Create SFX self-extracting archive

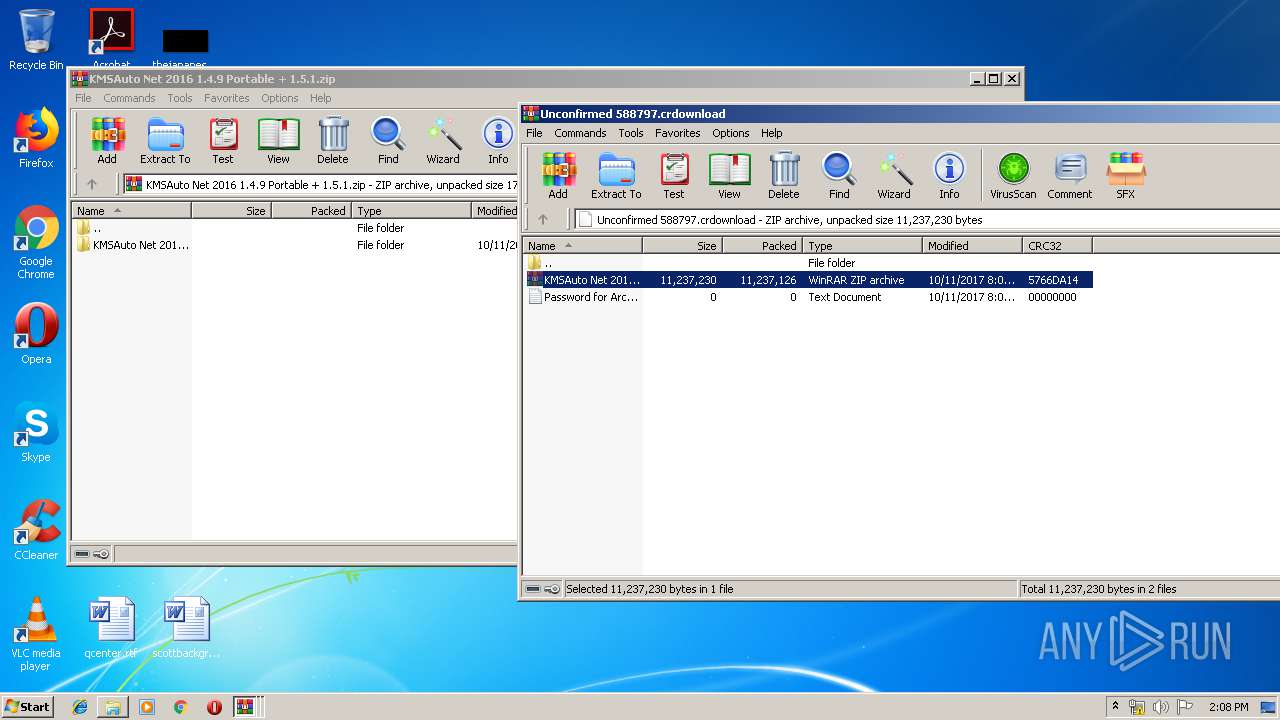point(1125,176)
